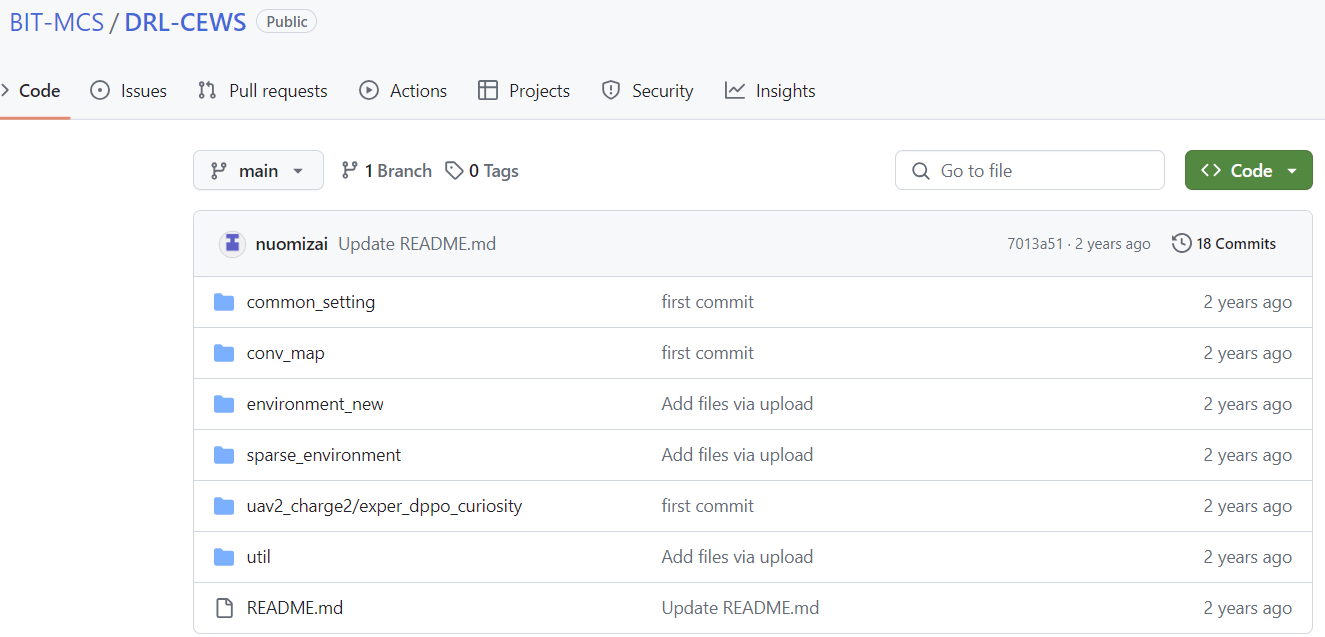
Task: Click the 7013a51 commit hash link
Action: pos(1034,244)
